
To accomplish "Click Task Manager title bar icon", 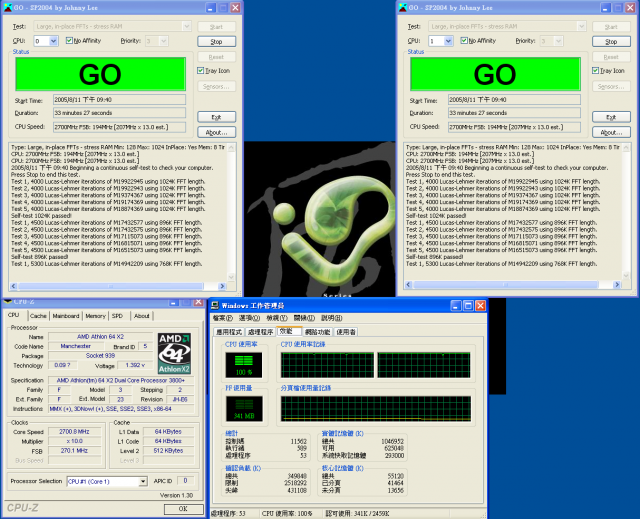I will 215,305.
